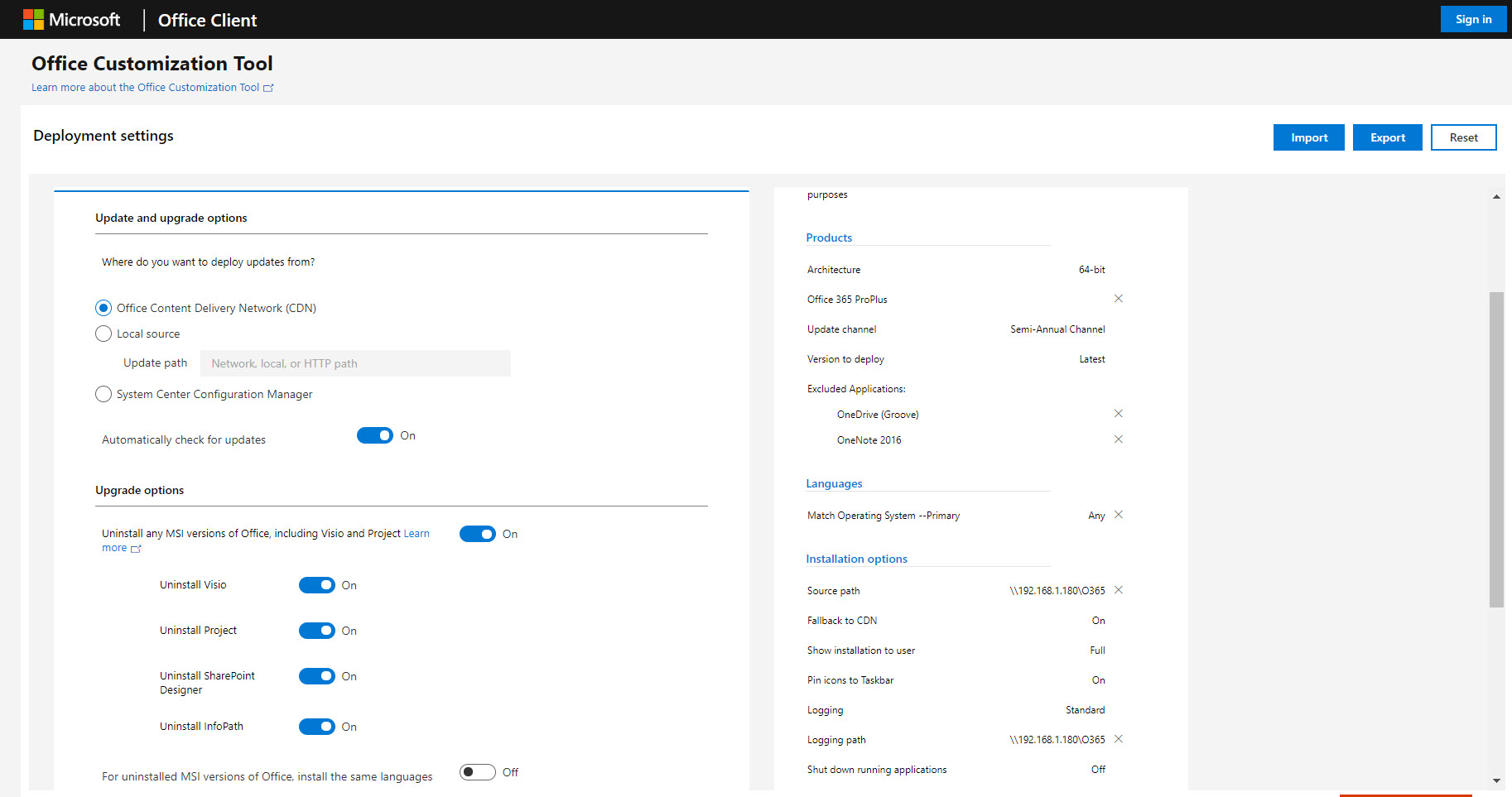Image resolution: width=1512 pixels, height=797 pixels.
Task: Remove OneDrive (Groove) from excluded applications
Action: point(1118,414)
